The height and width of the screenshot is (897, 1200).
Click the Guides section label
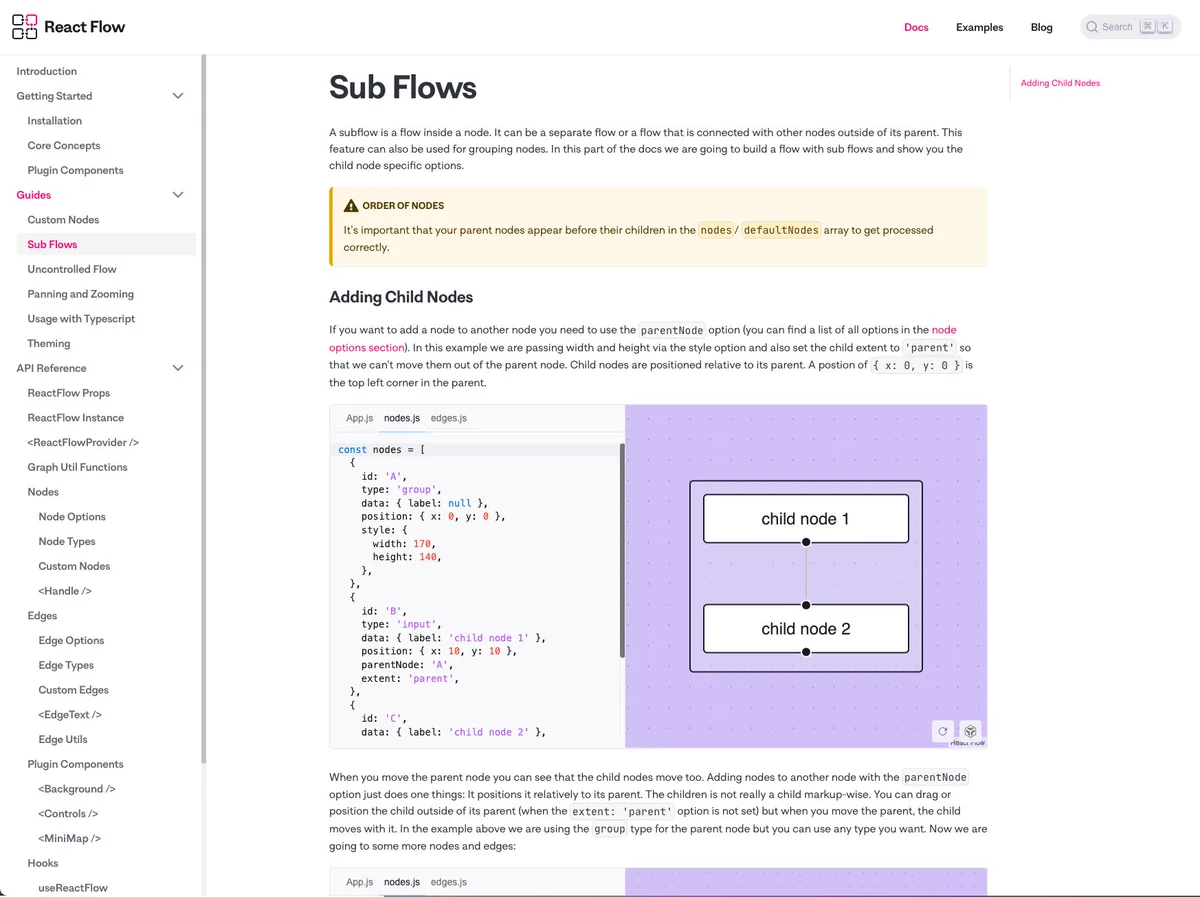coord(34,195)
